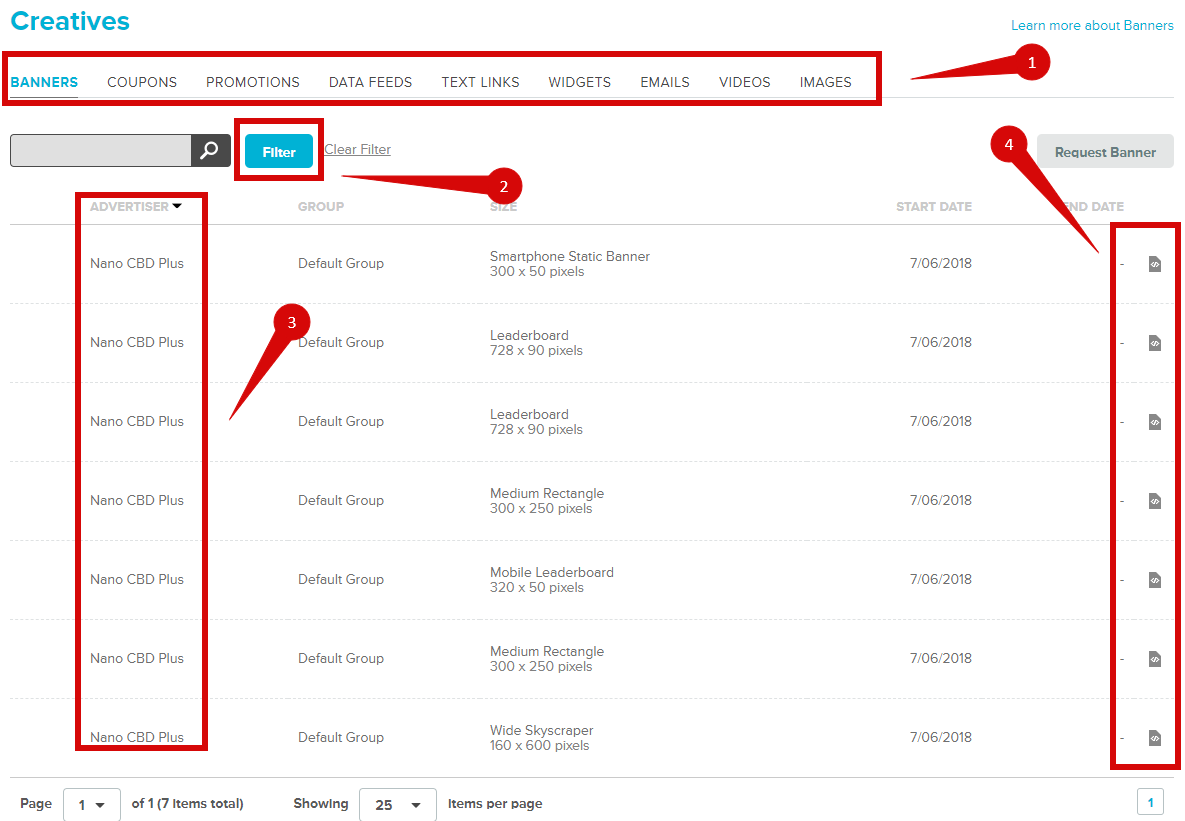Get code icon for Mobile Leaderboard banner

pyautogui.click(x=1154, y=580)
